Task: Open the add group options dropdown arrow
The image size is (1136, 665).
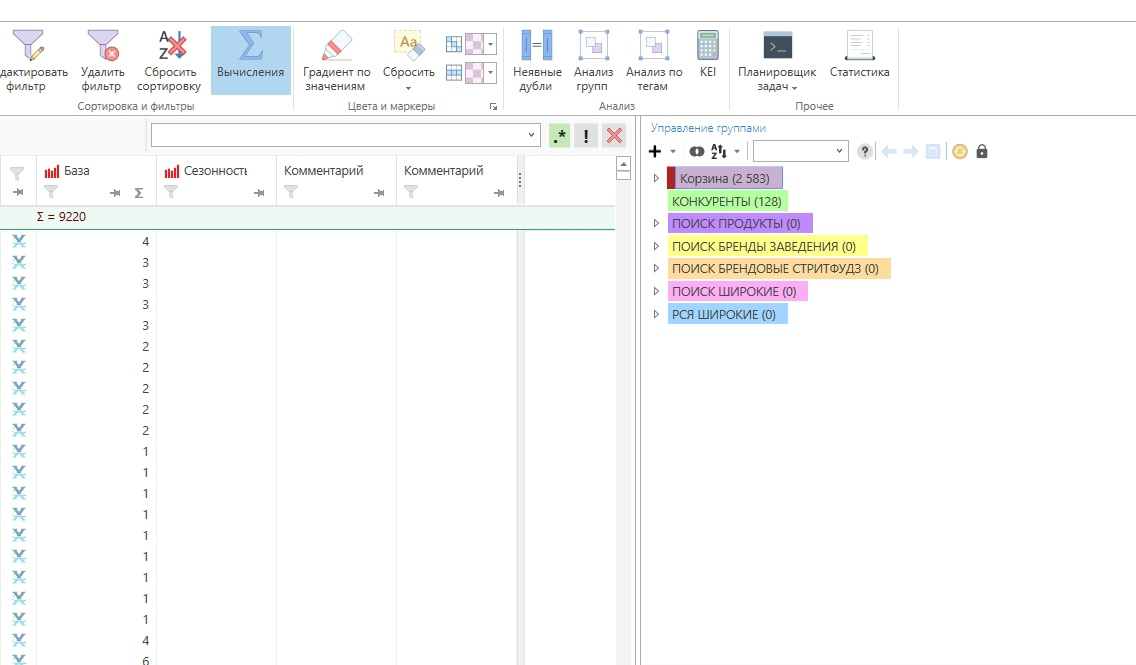Action: pyautogui.click(x=672, y=151)
